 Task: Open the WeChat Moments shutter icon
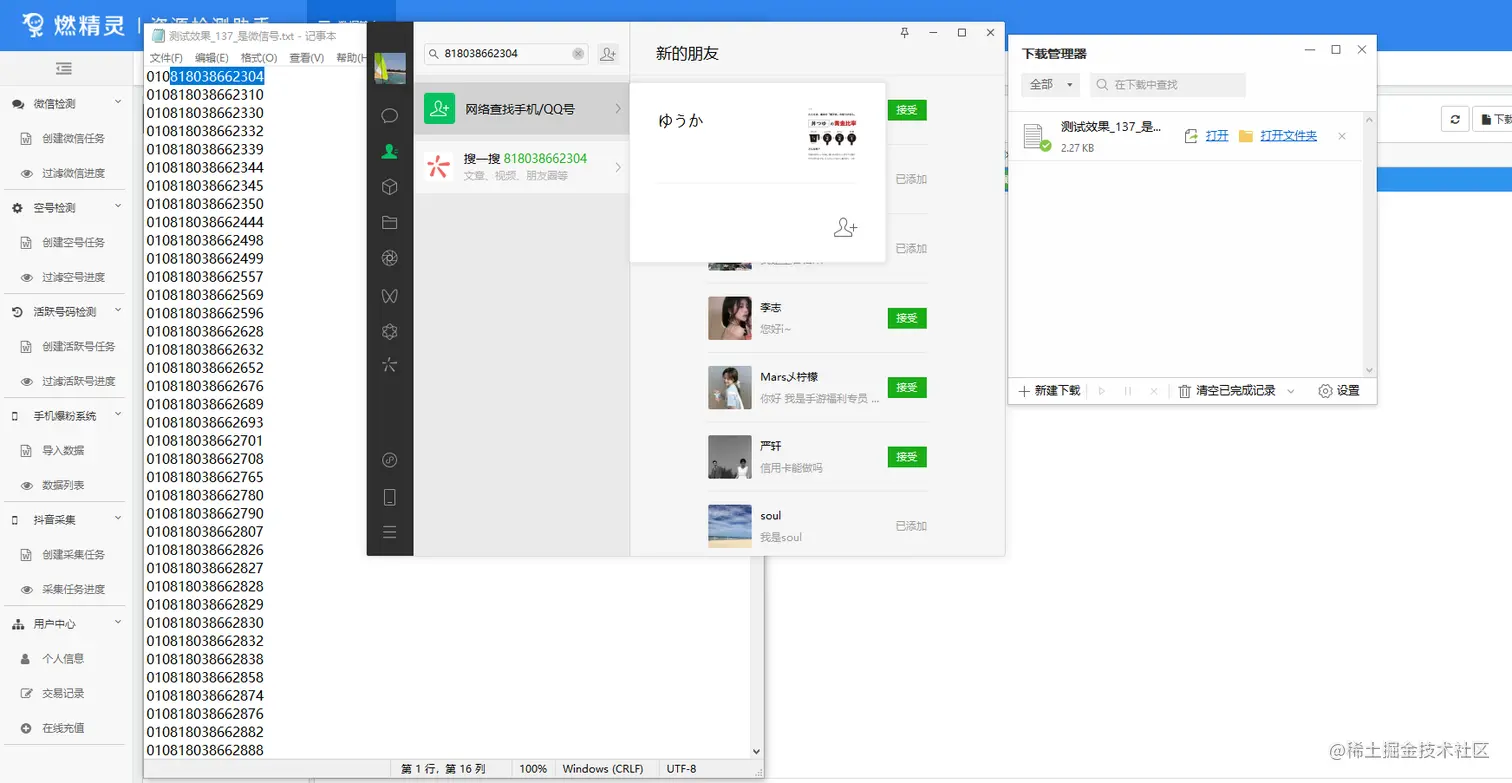[x=390, y=259]
